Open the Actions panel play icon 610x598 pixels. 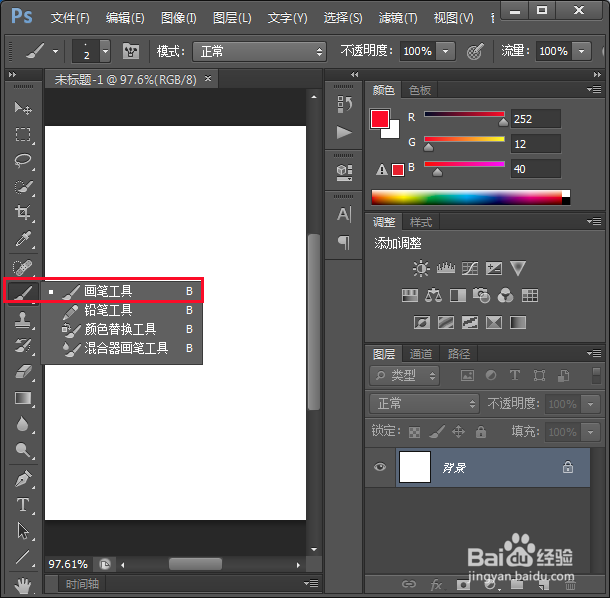coord(344,132)
